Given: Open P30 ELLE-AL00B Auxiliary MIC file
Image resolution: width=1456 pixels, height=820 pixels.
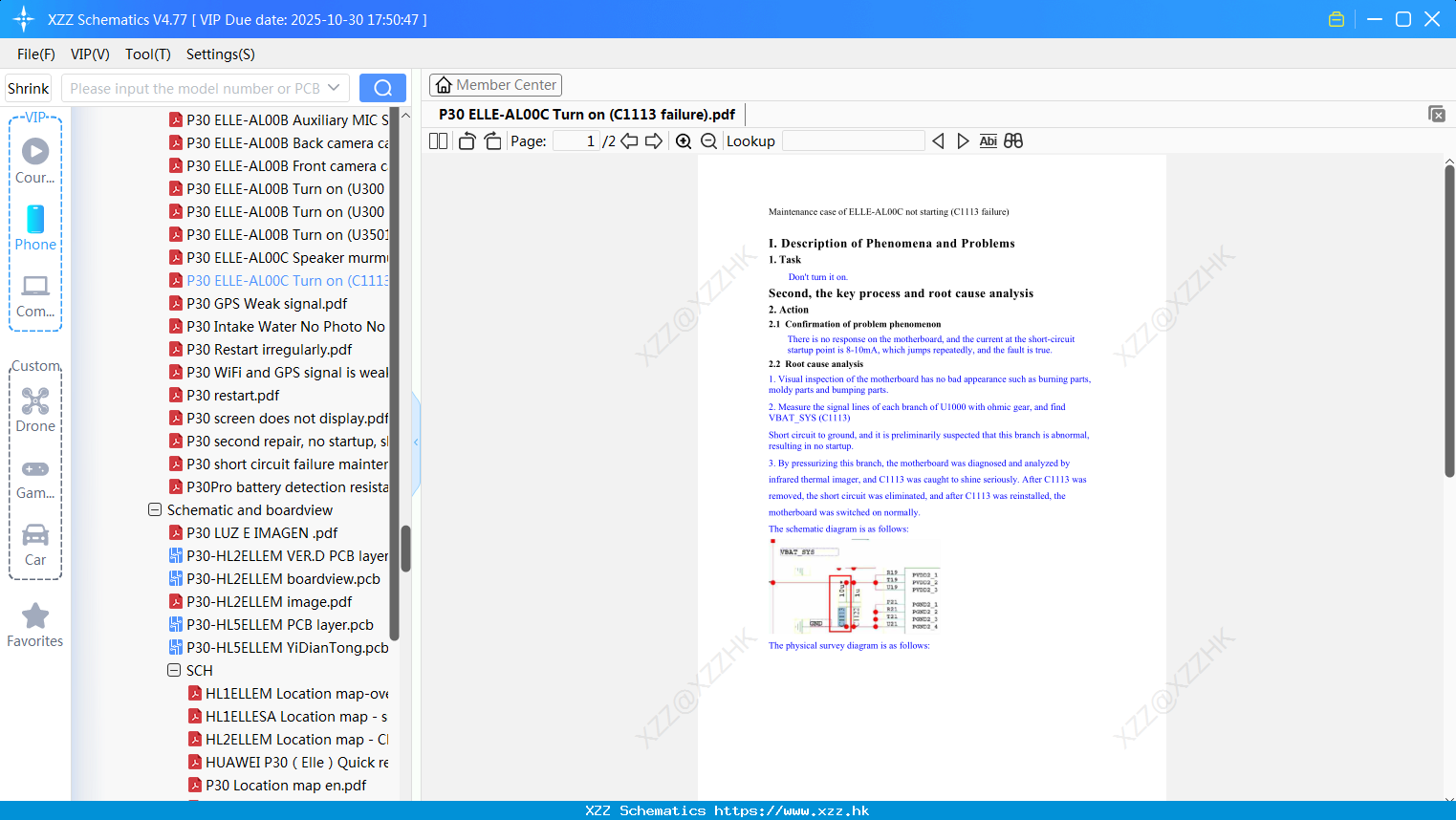Looking at the screenshot, I should pos(278,120).
